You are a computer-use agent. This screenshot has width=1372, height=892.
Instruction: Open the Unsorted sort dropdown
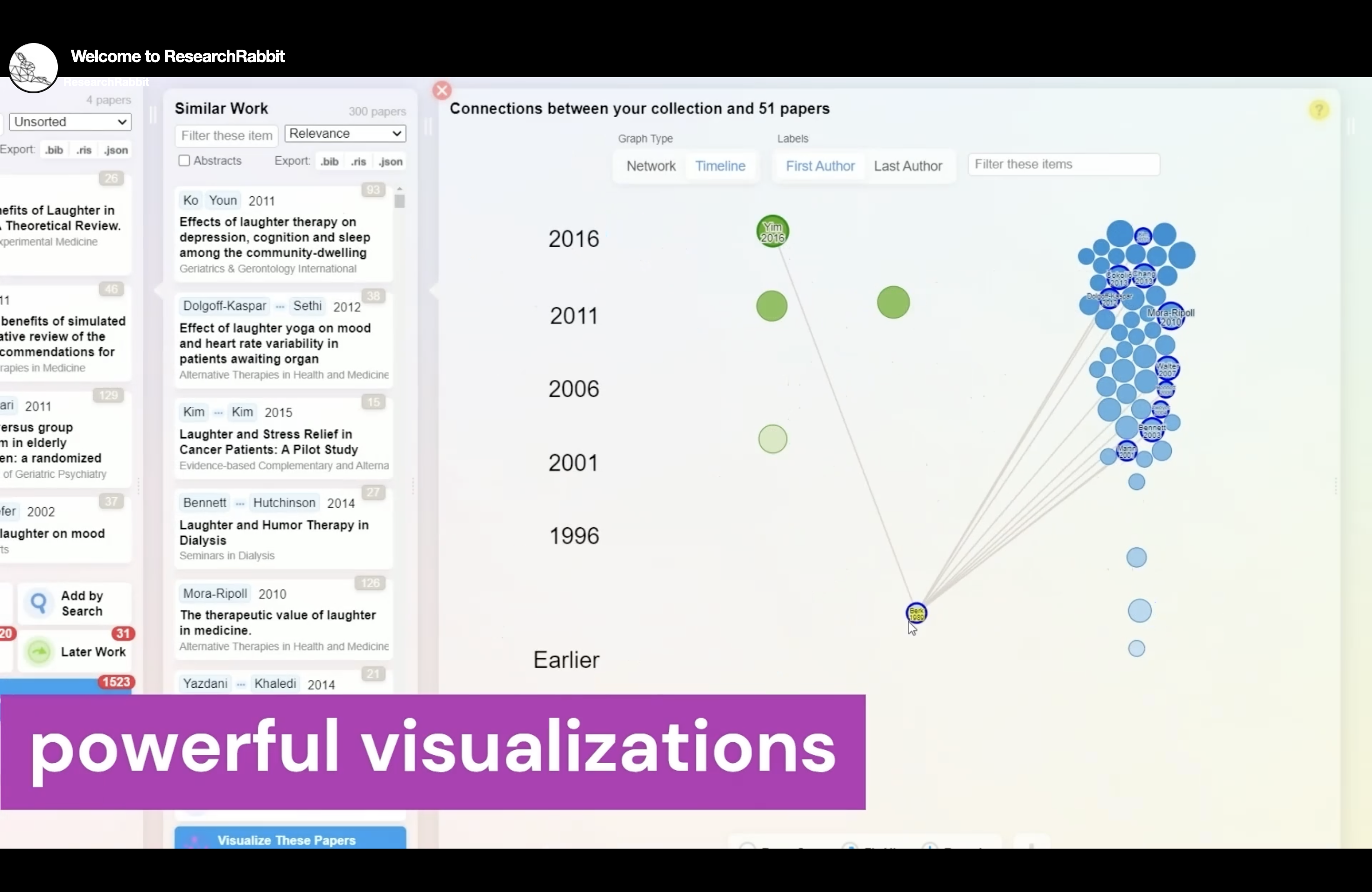click(x=70, y=122)
